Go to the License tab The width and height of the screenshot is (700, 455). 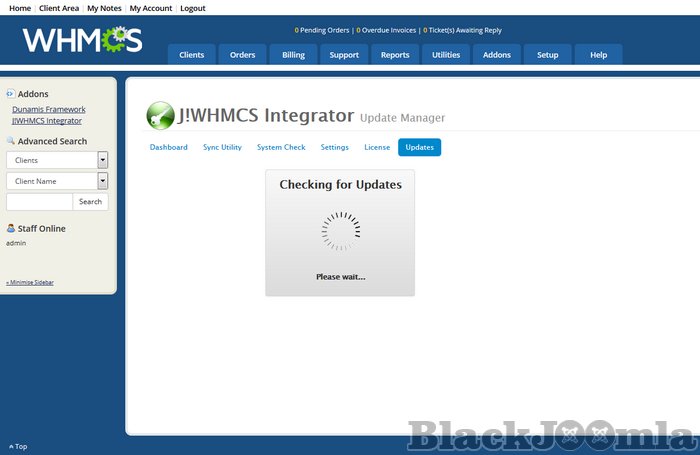tap(377, 147)
